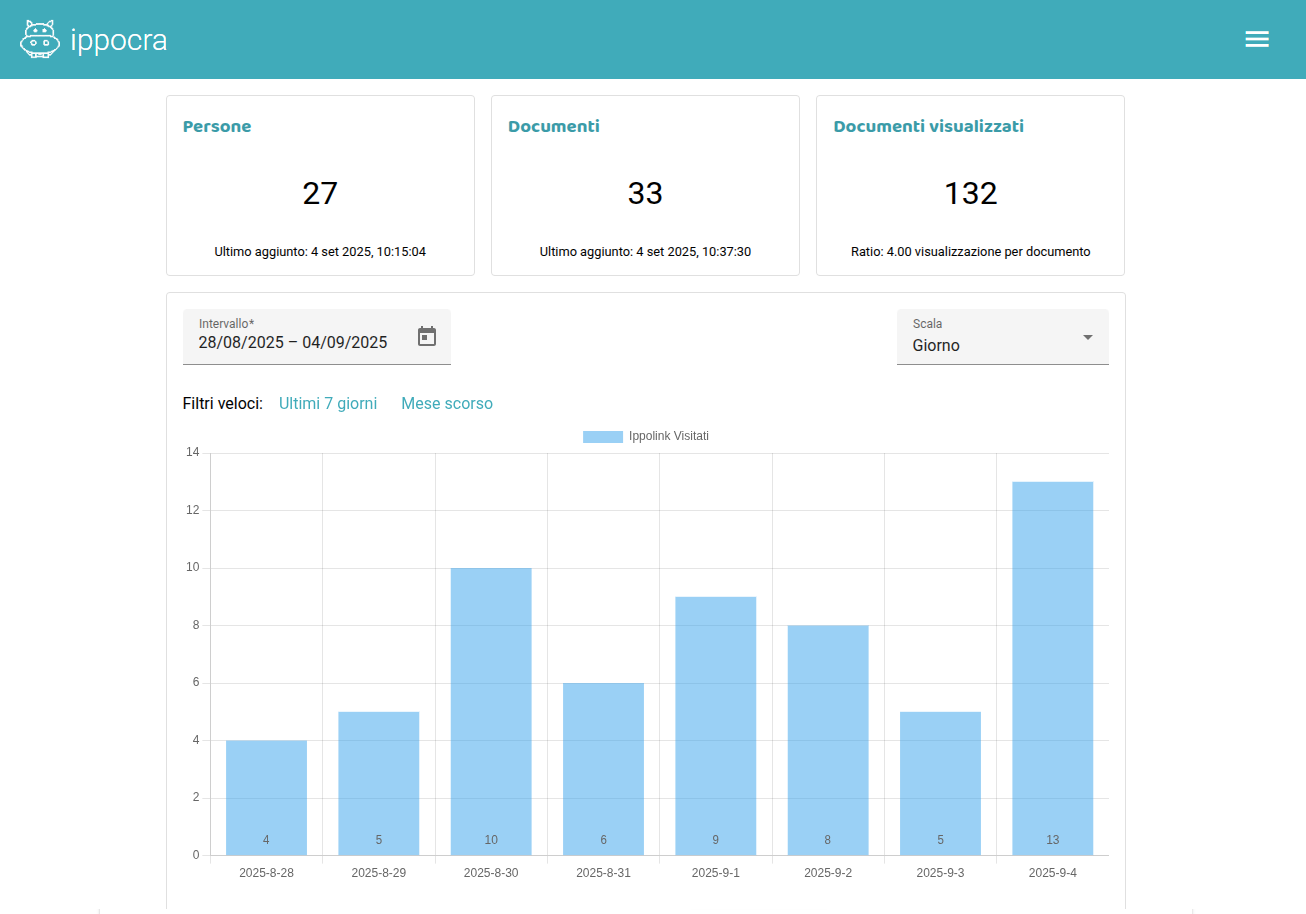Open the hamburger navigation menu
1306x914 pixels.
[x=1257, y=39]
